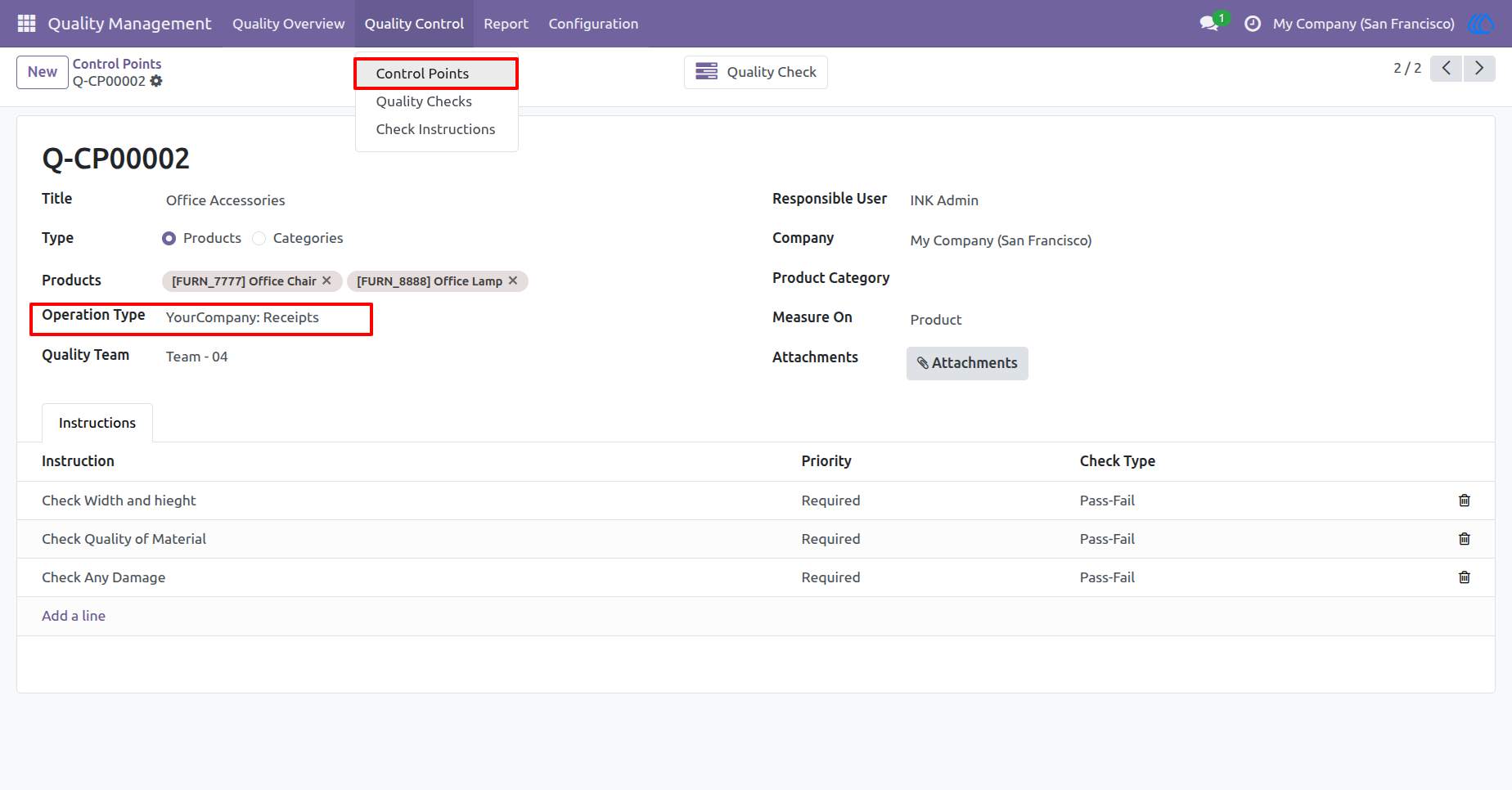This screenshot has width=1512, height=790.
Task: Open the conversations chat icon
Action: coord(1209,24)
